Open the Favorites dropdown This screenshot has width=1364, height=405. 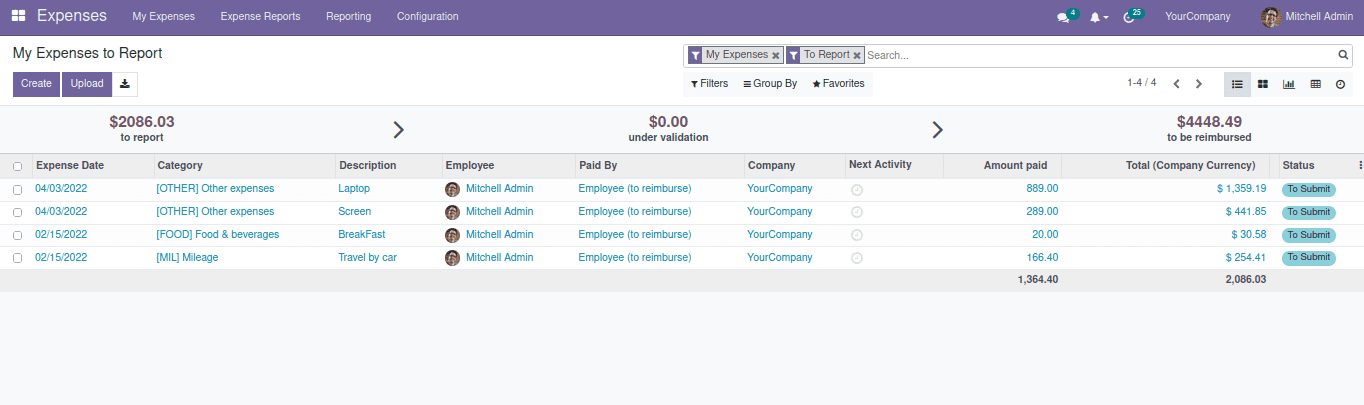[838, 84]
